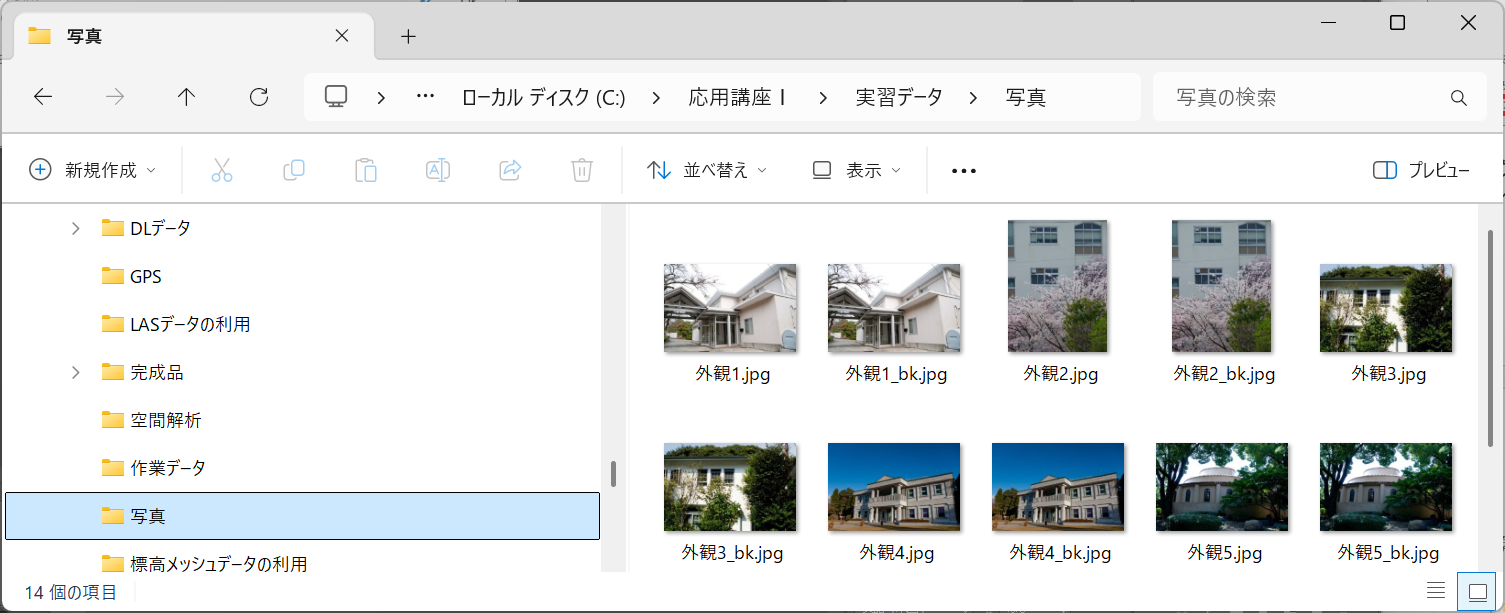Click the Delete trash can icon
This screenshot has height=613, width=1505.
pyautogui.click(x=582, y=170)
